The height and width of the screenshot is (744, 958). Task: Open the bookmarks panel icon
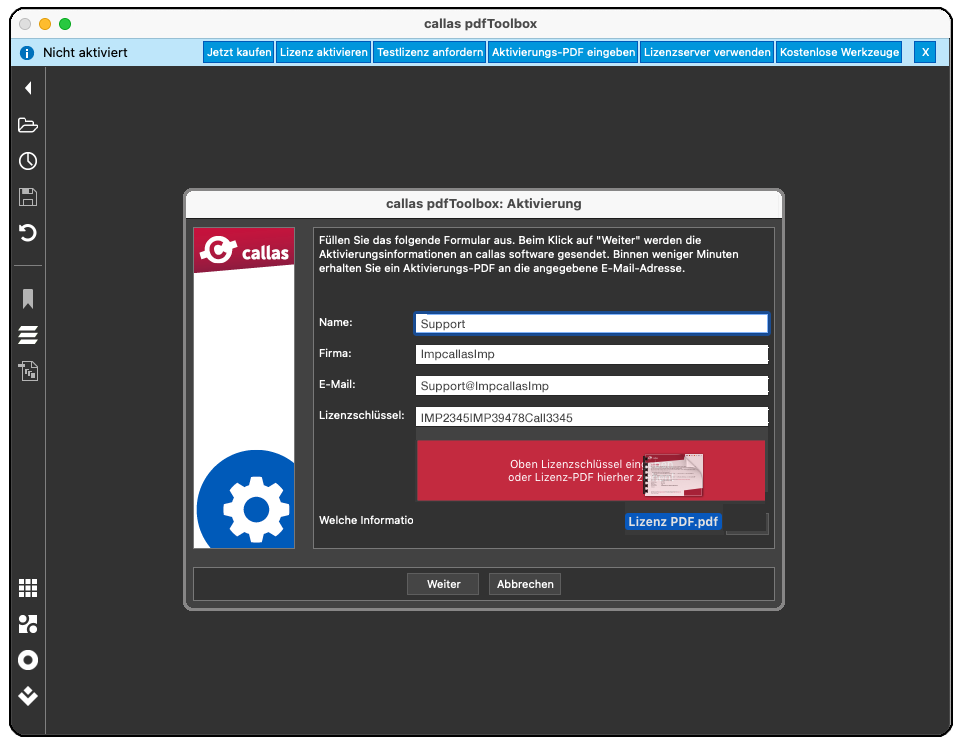(x=28, y=299)
